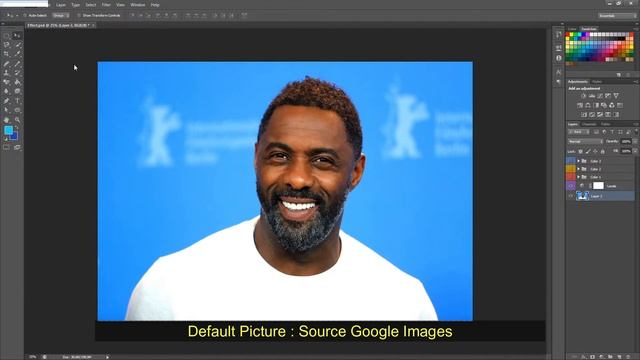Switch to the Styles tab
Screen dimensions: 640x360
click(597, 82)
